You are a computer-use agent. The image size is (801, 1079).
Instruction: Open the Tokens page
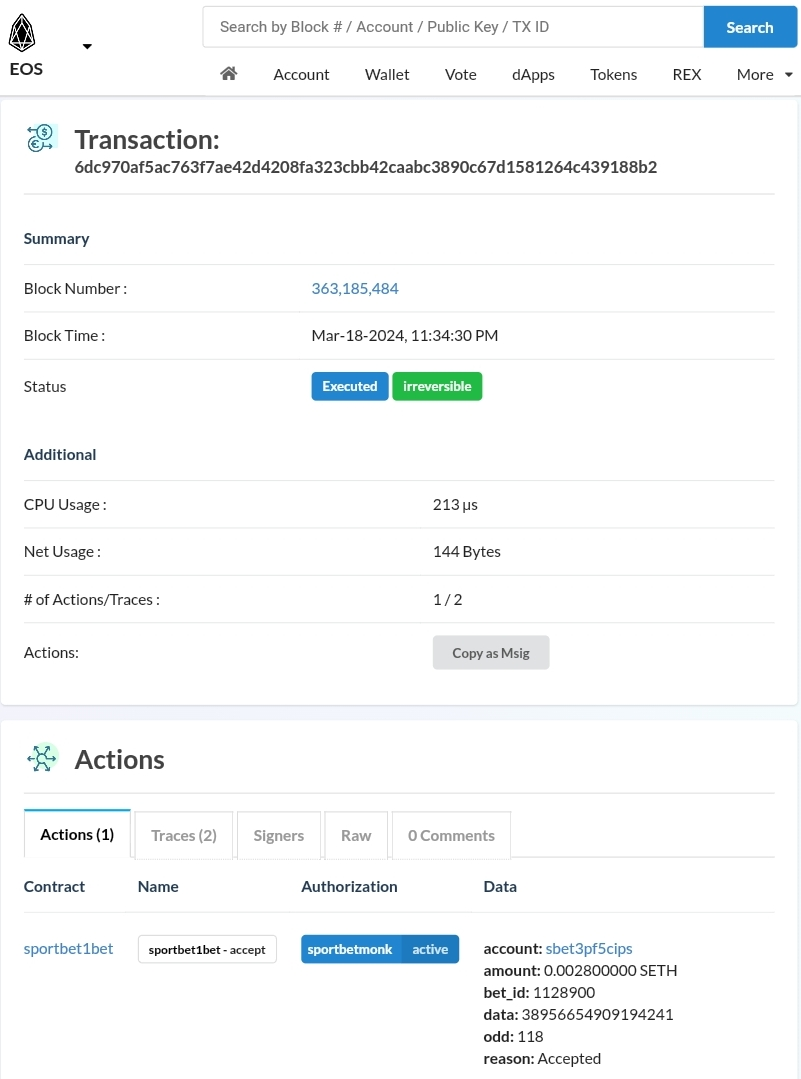pyautogui.click(x=613, y=74)
